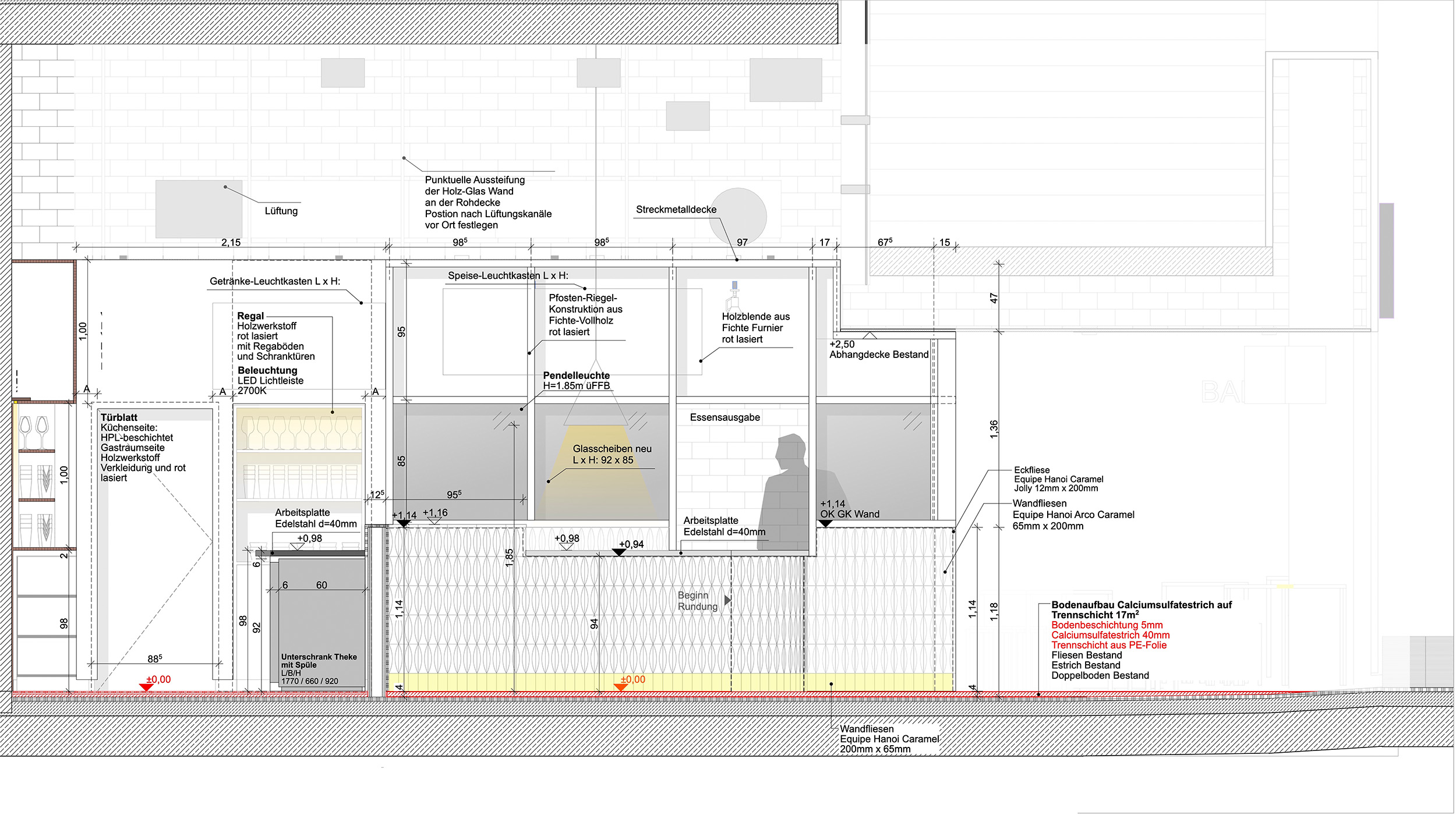Click the purple vertical bar at right edge
Viewport: 1456px width, 815px height.
coord(1386,260)
